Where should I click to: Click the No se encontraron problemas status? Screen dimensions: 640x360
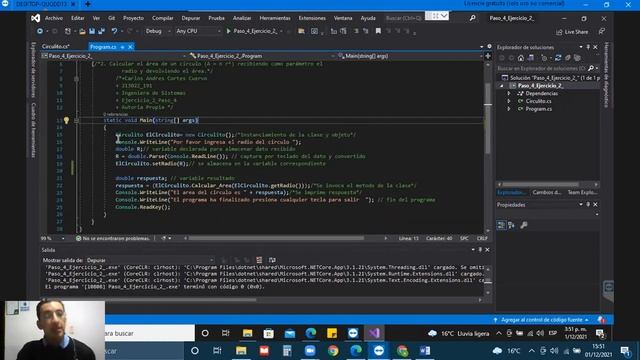(x=112, y=238)
